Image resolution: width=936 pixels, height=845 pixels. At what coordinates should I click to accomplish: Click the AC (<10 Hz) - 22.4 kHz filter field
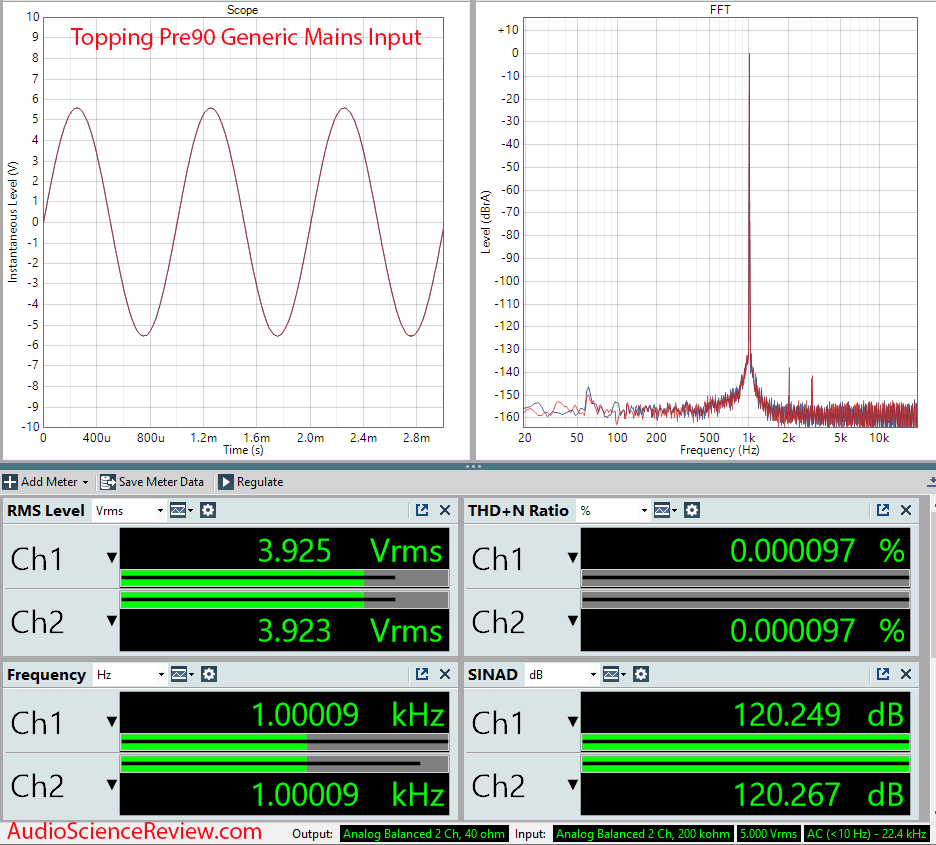(867, 834)
